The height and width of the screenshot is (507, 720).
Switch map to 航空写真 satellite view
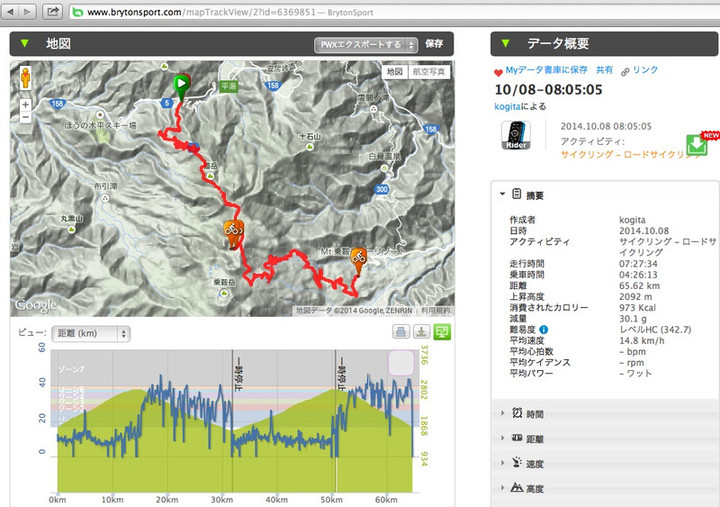point(429,72)
